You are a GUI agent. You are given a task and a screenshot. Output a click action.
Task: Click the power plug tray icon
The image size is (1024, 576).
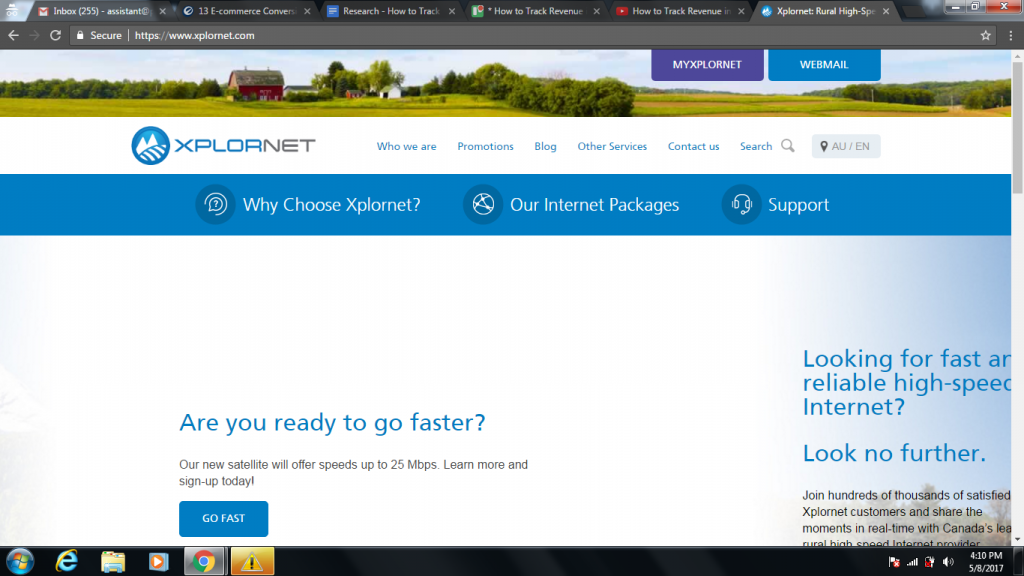click(x=930, y=562)
